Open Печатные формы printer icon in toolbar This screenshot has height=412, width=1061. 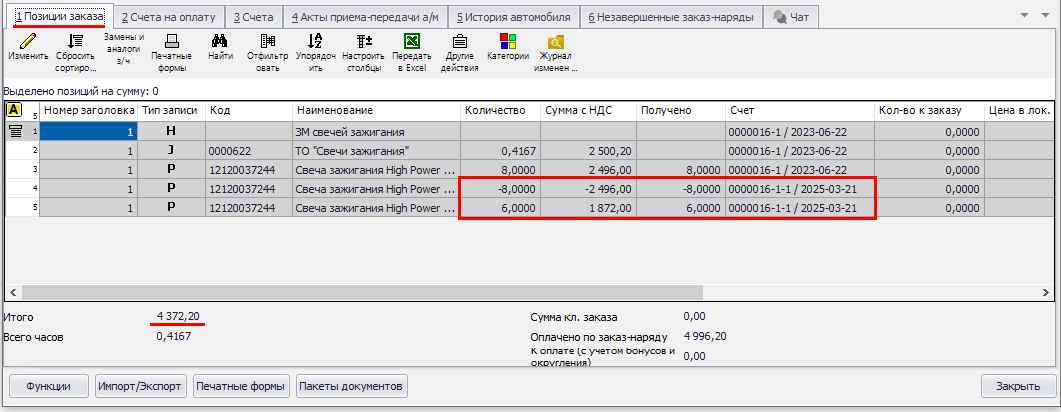click(171, 42)
